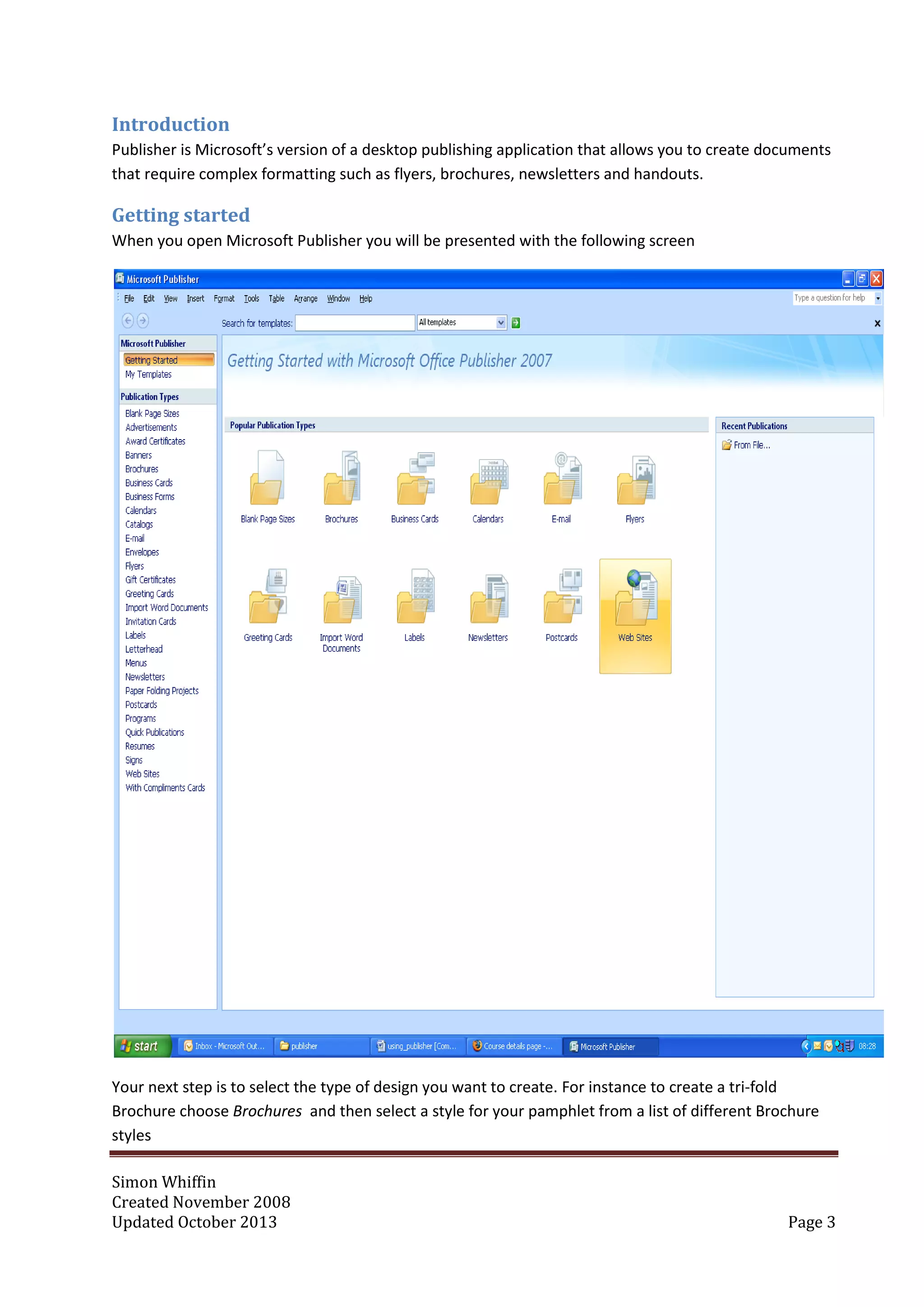This screenshot has width=924, height=1307.
Task: Select Business Forms in the sidebar list
Action: 150,497
